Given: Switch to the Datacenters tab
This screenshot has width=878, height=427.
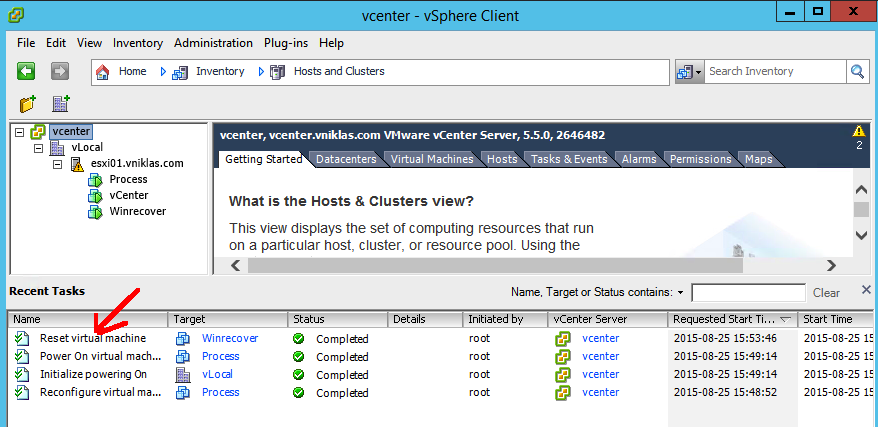Looking at the screenshot, I should point(346,159).
